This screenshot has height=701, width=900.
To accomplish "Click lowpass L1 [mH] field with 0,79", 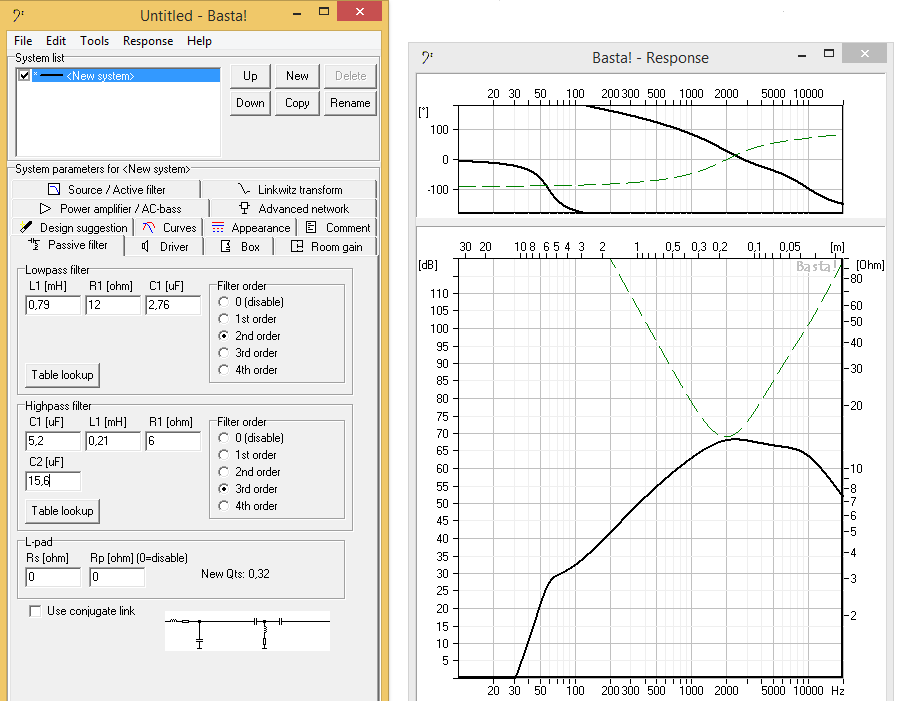I will click(x=53, y=305).
